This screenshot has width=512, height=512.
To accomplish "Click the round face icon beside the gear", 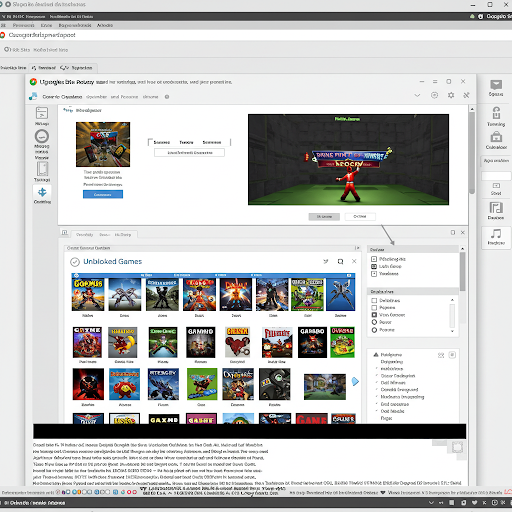I will [x=434, y=95].
